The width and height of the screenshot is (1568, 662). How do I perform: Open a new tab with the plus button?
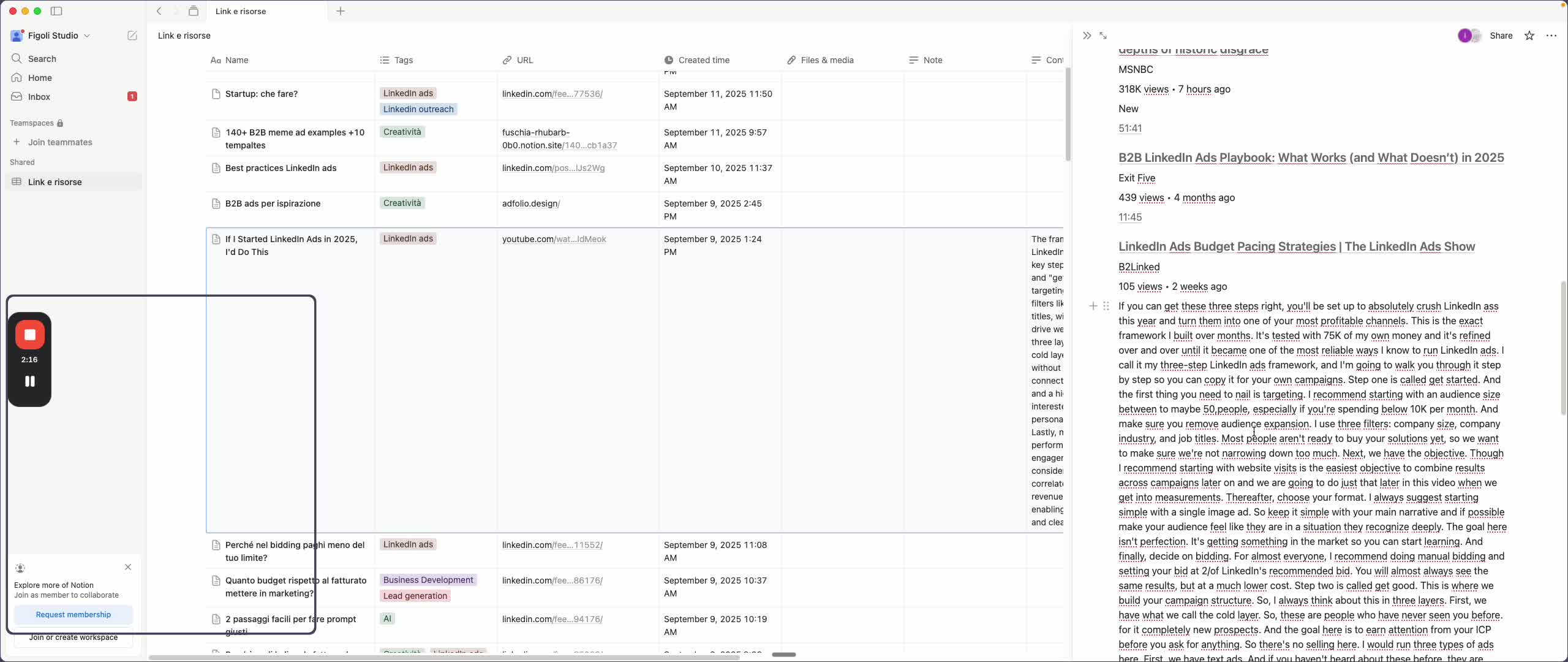click(x=341, y=11)
